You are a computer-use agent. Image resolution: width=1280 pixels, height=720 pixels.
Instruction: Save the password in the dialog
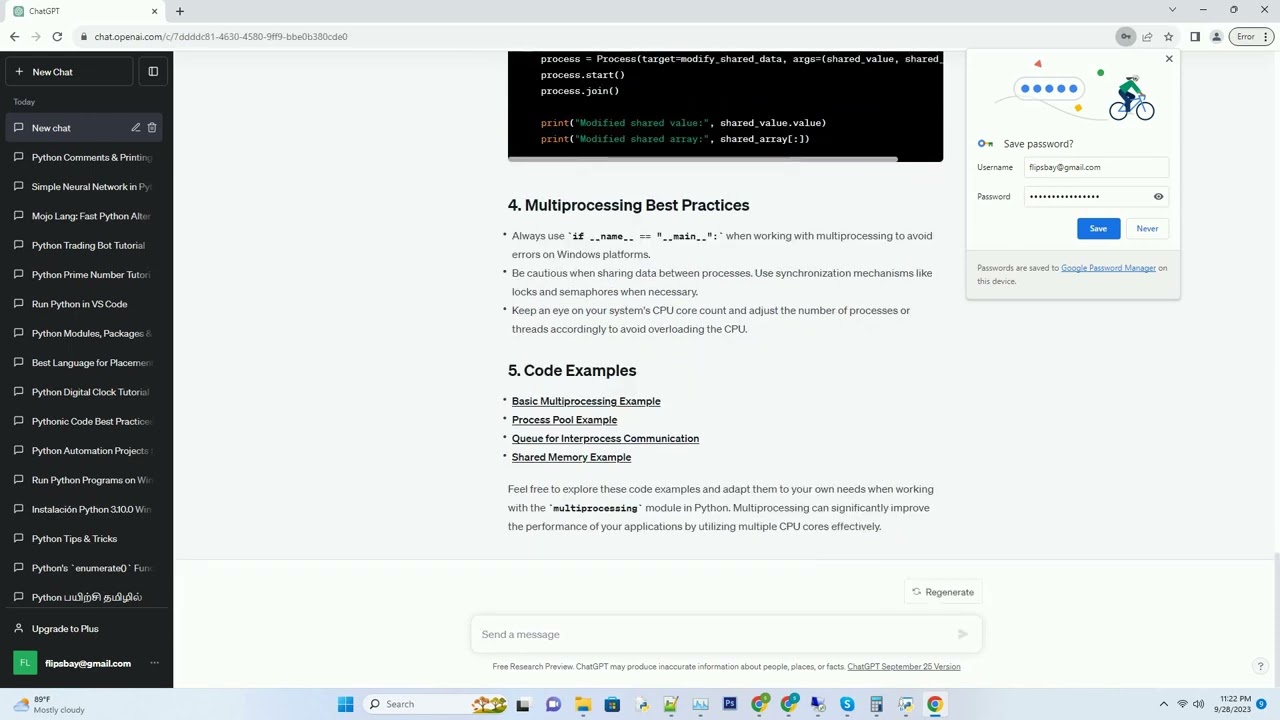[x=1098, y=229]
